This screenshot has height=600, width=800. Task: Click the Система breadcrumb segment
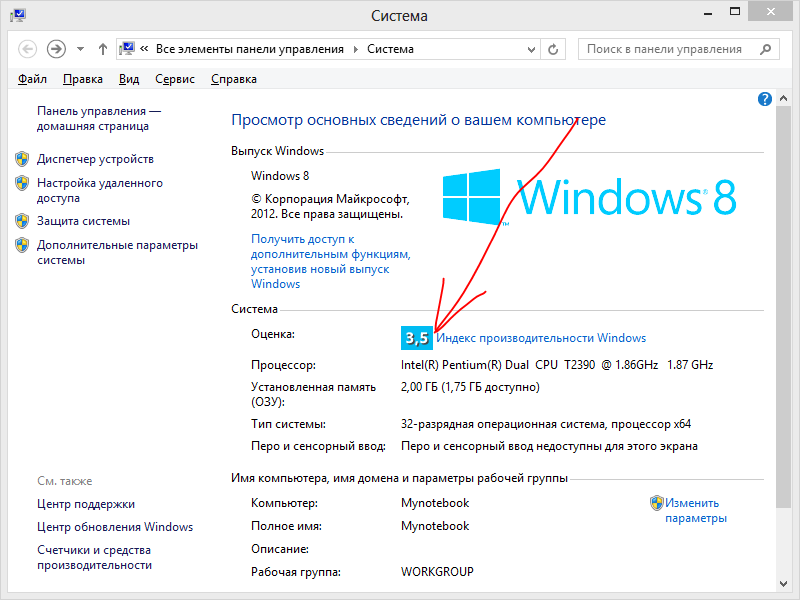(x=390, y=49)
